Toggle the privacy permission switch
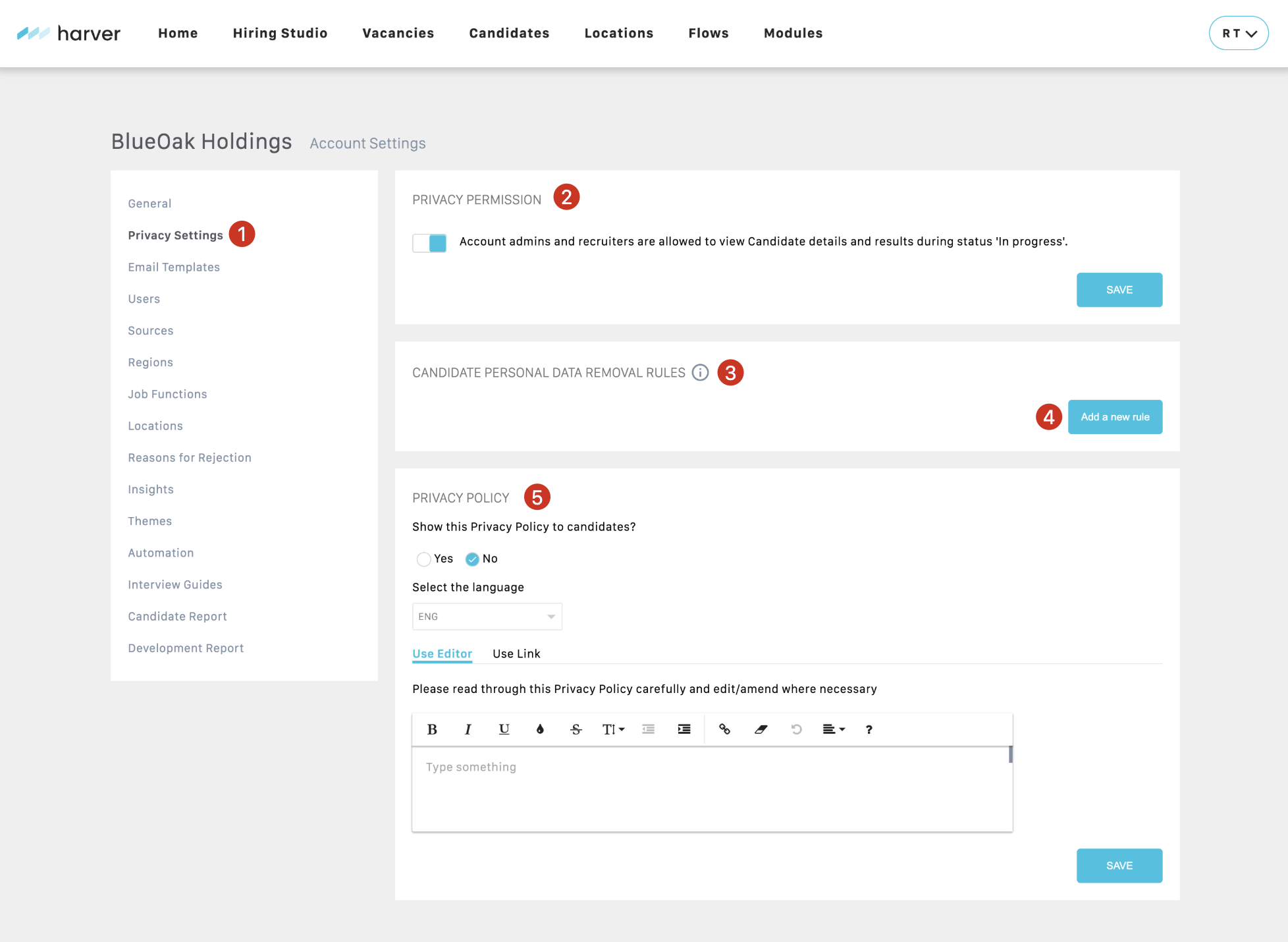Image resolution: width=1288 pixels, height=942 pixels. (429, 243)
